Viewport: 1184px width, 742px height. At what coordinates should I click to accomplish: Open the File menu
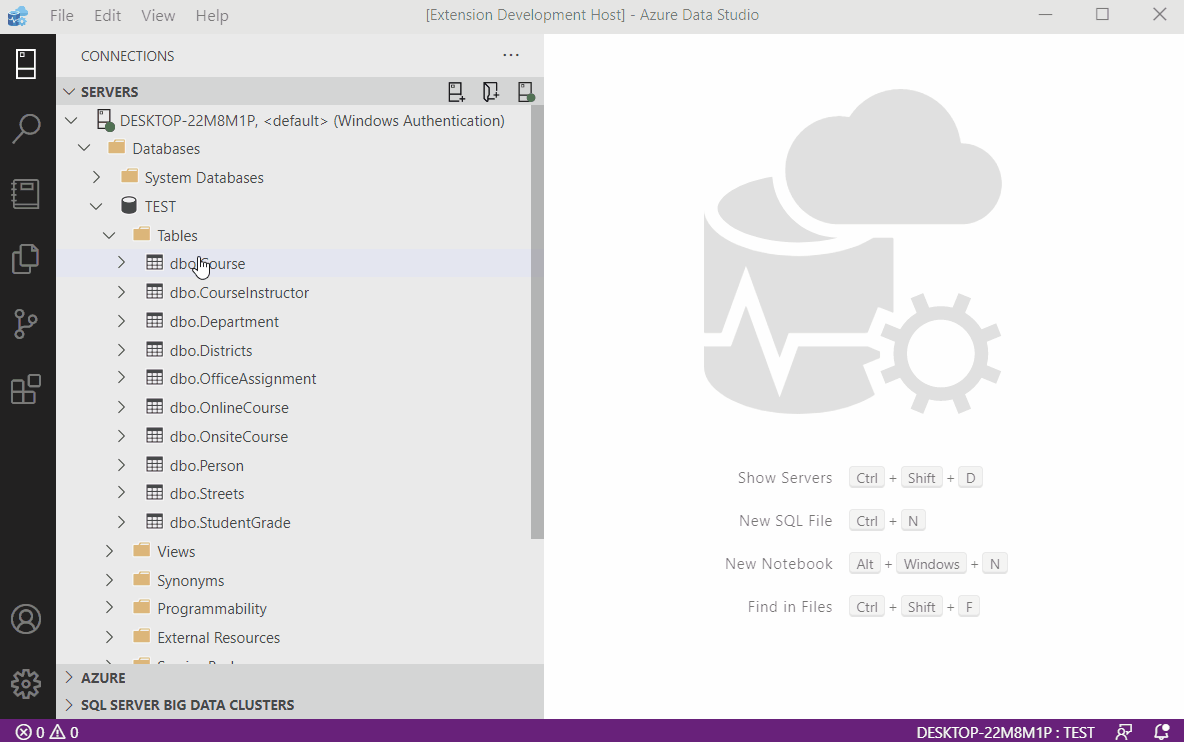pyautogui.click(x=61, y=15)
